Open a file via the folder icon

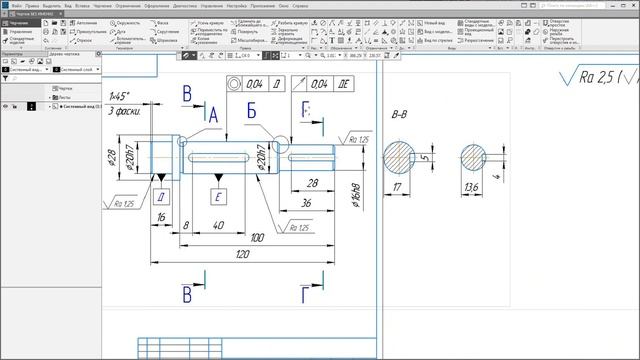(x=54, y=23)
